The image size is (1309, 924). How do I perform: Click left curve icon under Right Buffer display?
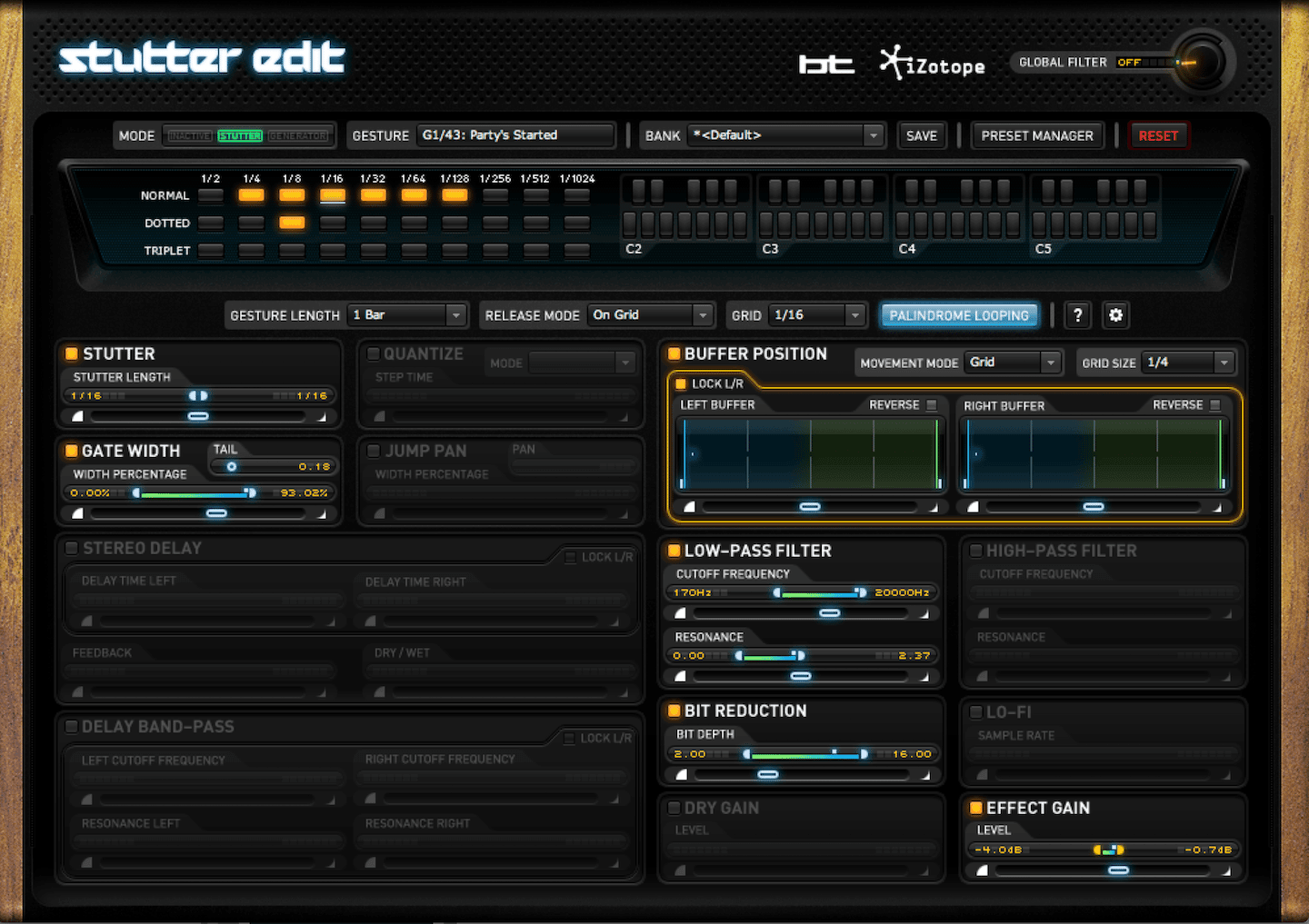973,507
